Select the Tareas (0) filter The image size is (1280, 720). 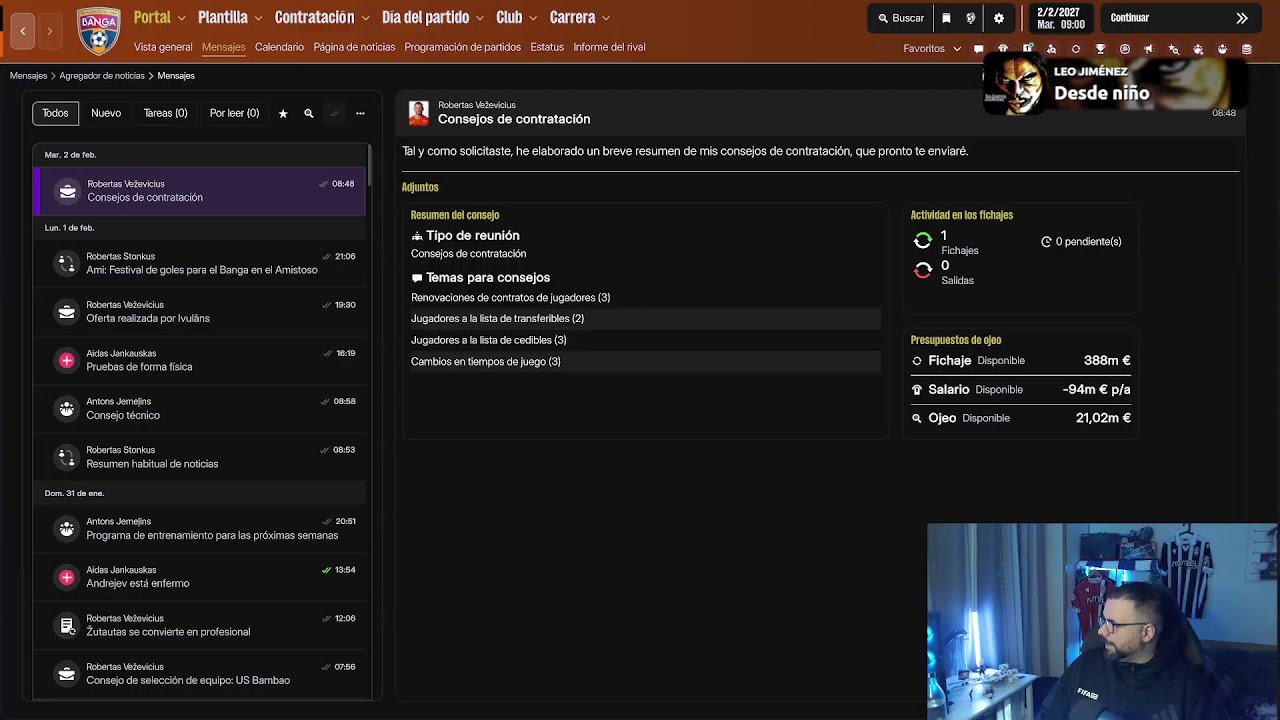pyautogui.click(x=166, y=113)
